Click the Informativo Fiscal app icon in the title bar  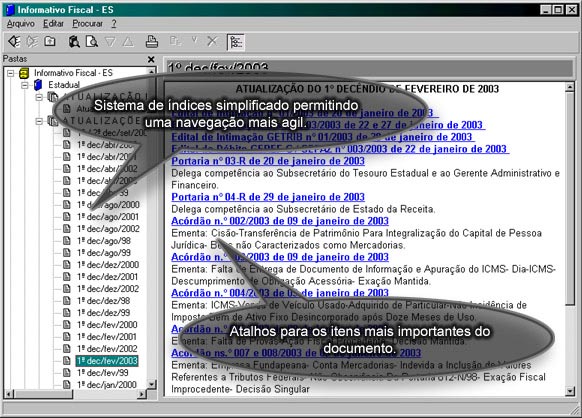point(11,10)
